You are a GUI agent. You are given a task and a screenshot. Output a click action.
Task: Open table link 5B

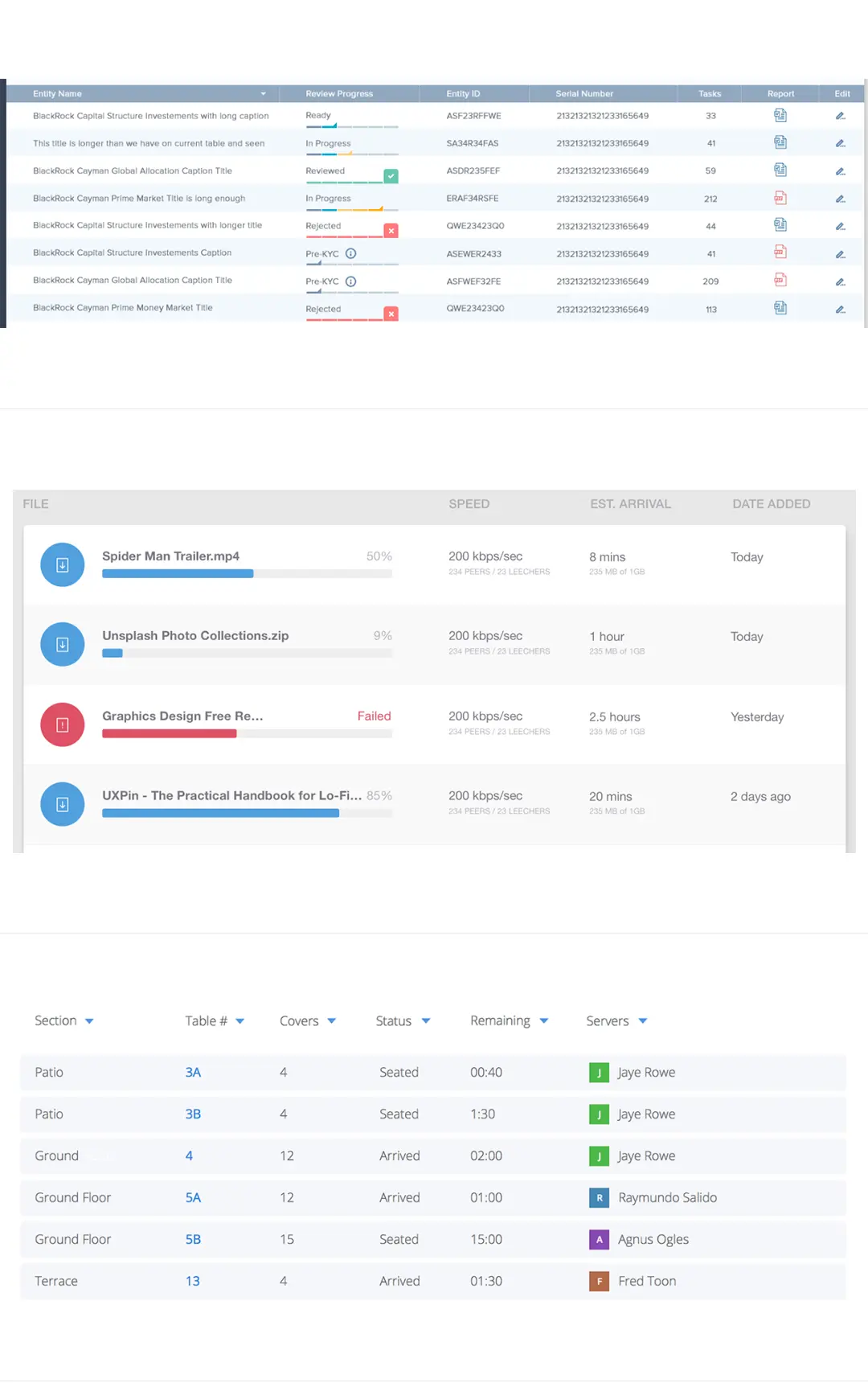193,1240
